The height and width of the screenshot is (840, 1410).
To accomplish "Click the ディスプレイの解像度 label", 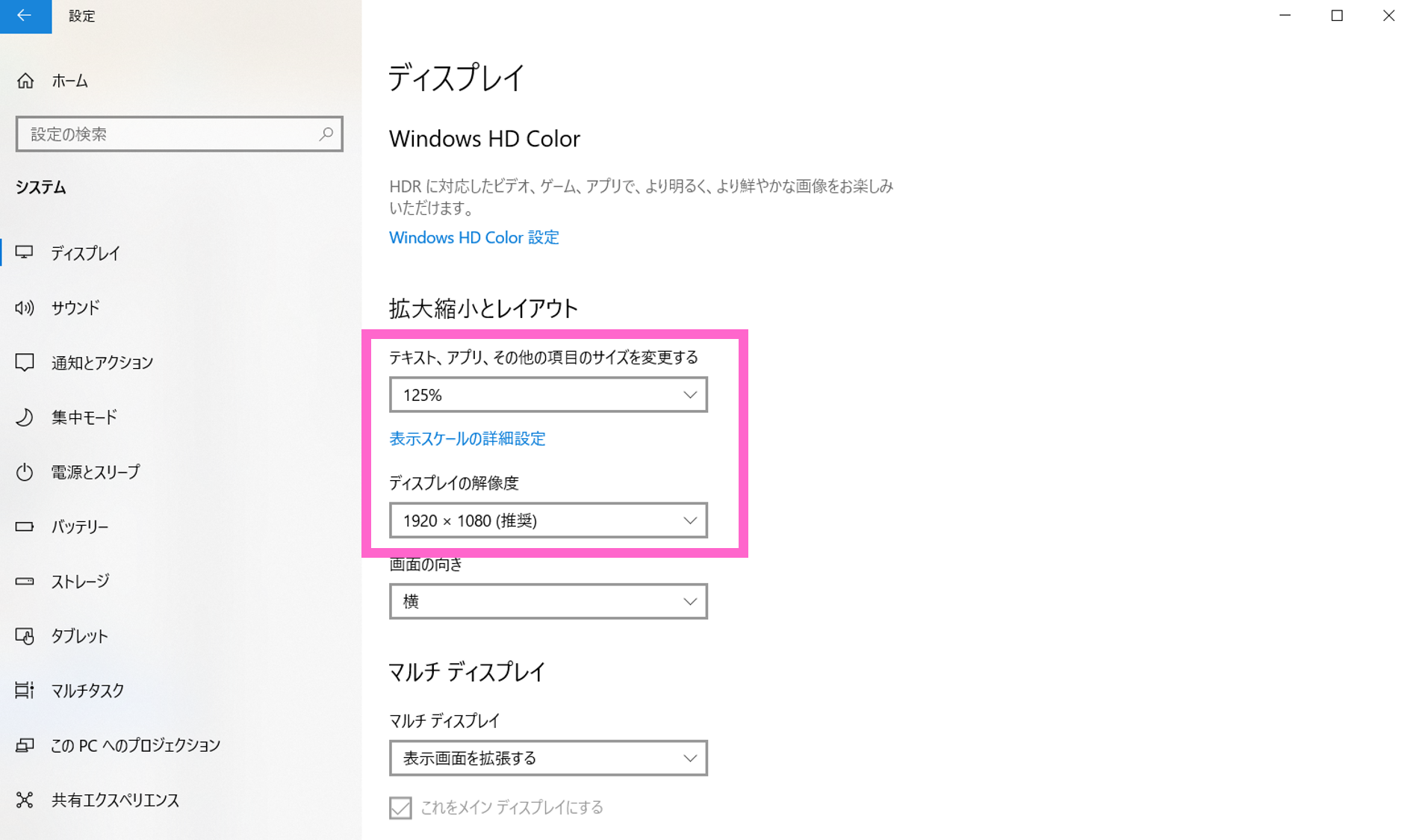I will pyautogui.click(x=453, y=483).
